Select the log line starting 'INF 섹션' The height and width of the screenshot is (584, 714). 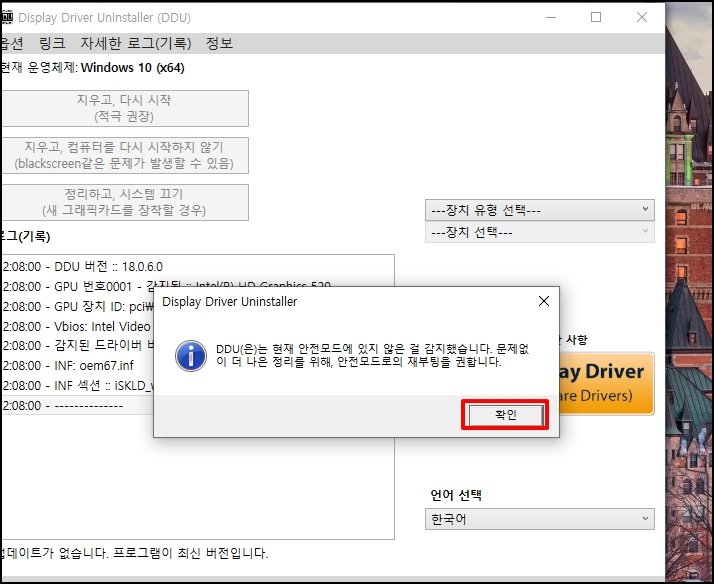click(x=78, y=386)
